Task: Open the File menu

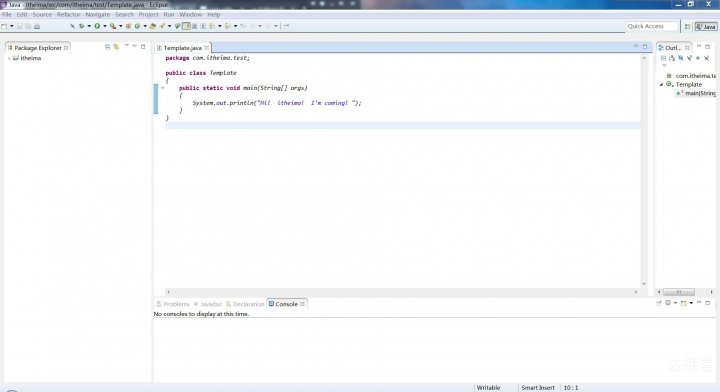Action: (7, 15)
